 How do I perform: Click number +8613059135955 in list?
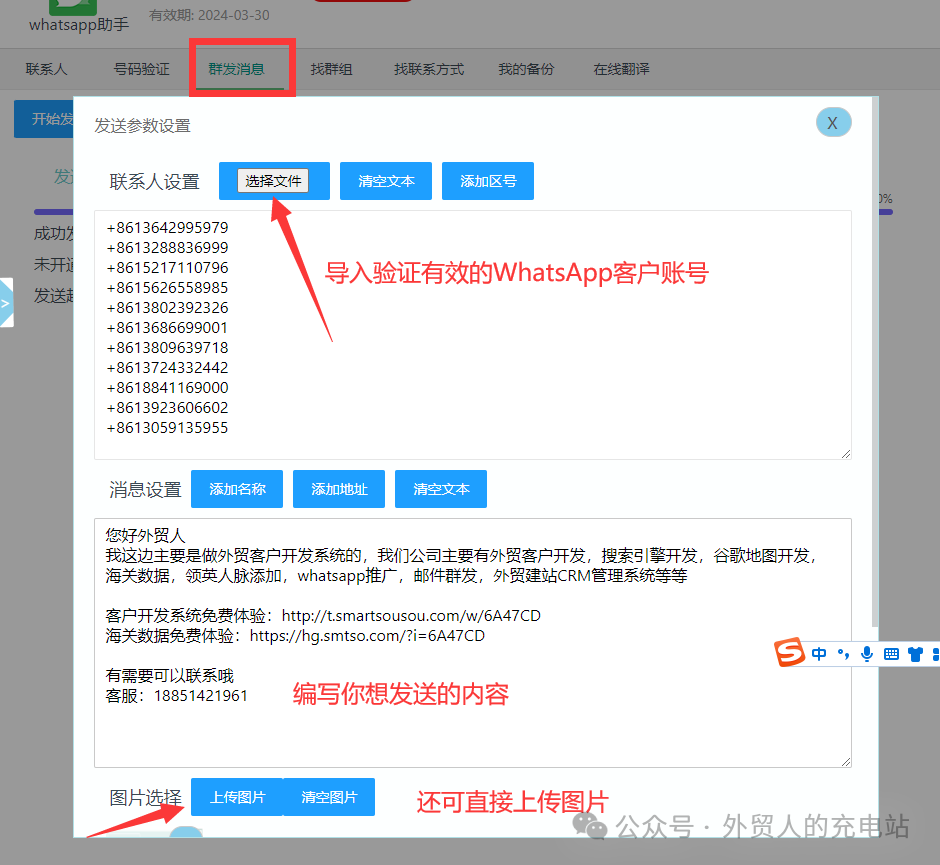click(x=167, y=428)
